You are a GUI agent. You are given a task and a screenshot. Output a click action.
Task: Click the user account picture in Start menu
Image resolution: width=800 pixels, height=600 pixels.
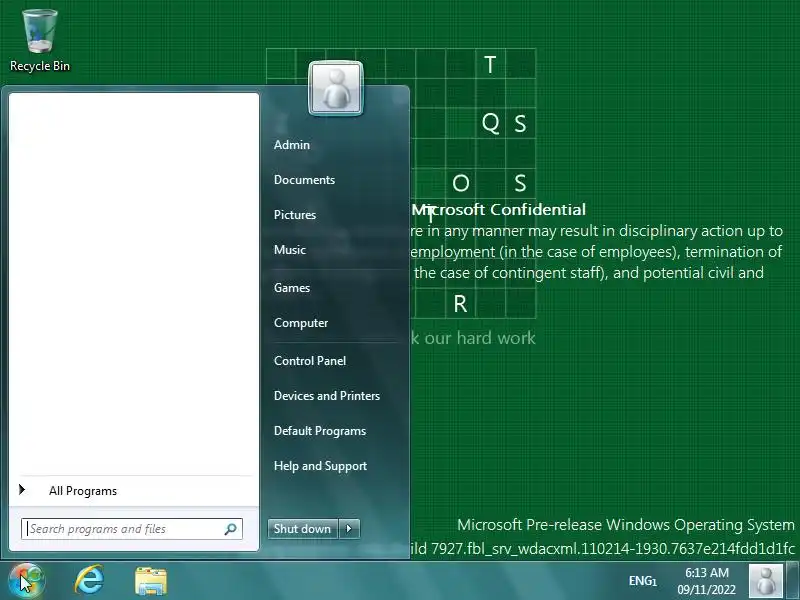336,88
